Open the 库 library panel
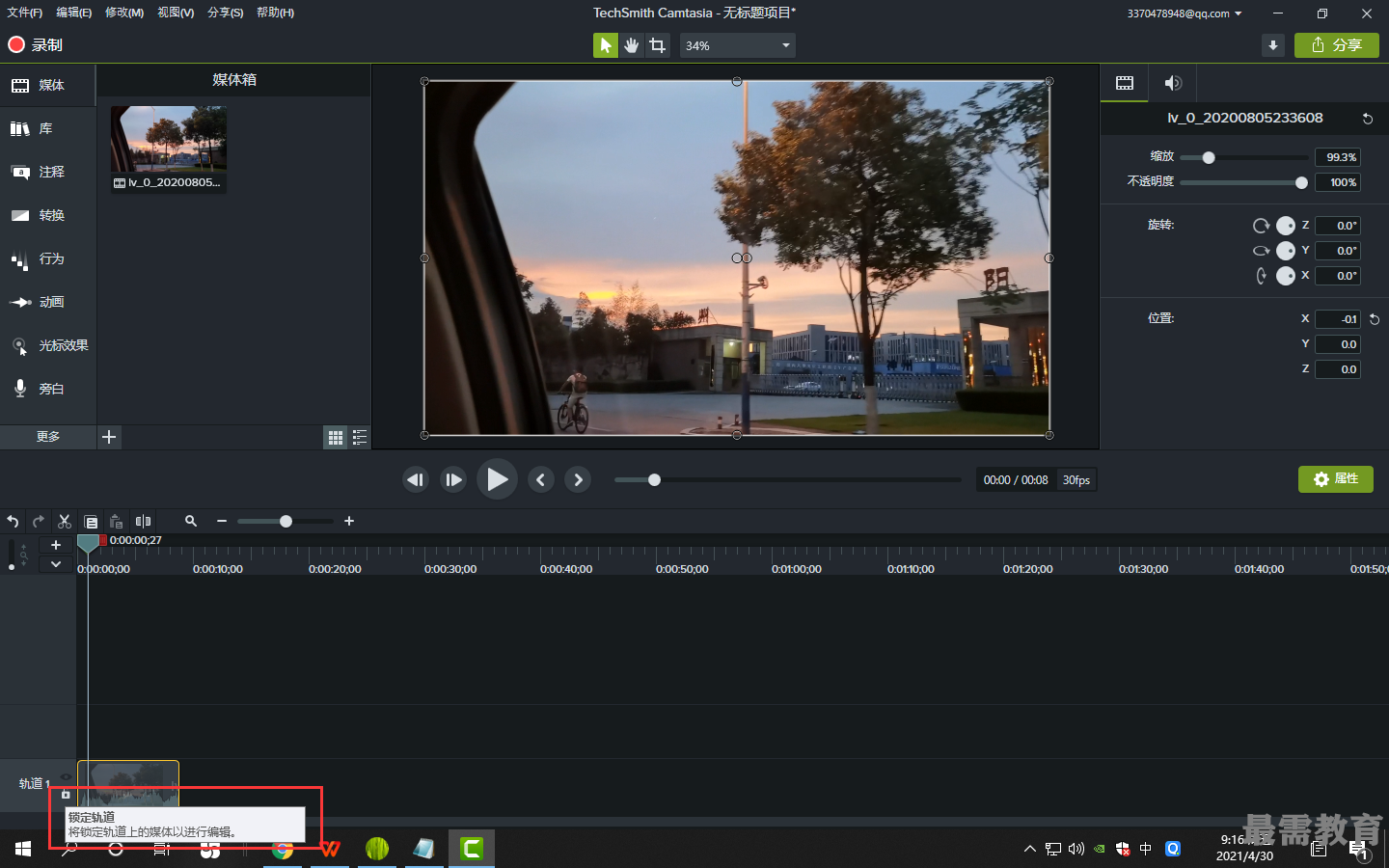The width and height of the screenshot is (1389, 868). tap(47, 128)
